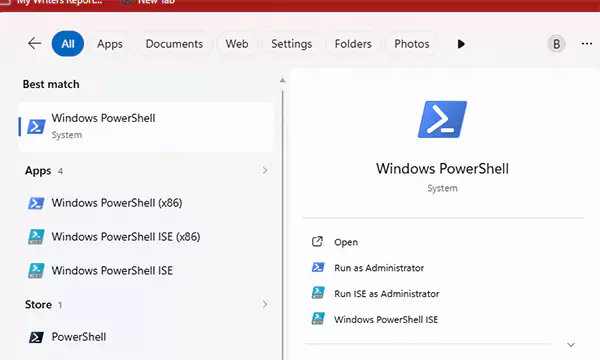Click the Open action icon
Screen dimensions: 600x360
[x=317, y=241]
